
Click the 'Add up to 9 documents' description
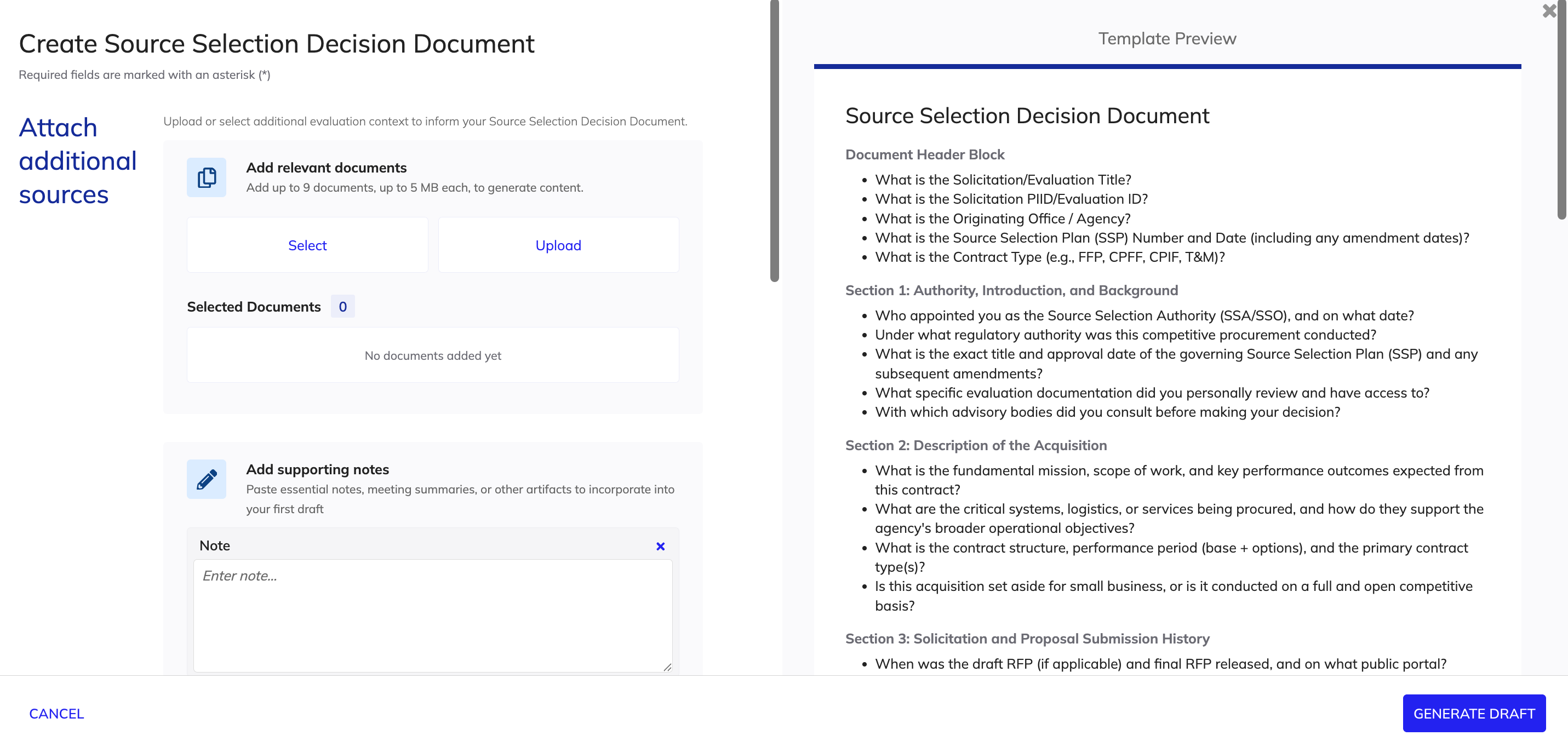(415, 188)
